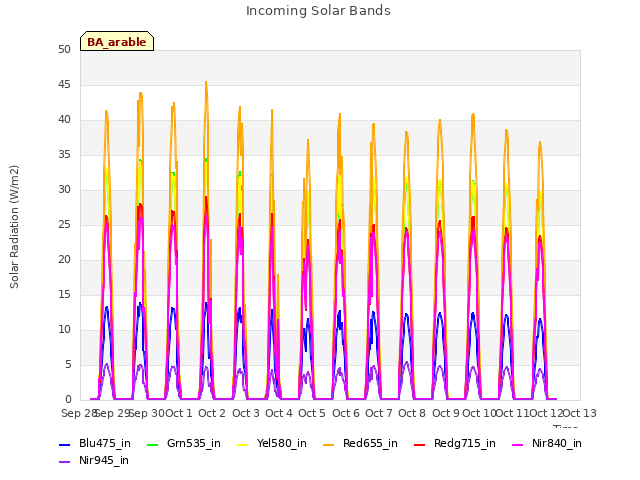Image resolution: width=640 pixels, height=480 pixels.
Task: Click the purple Nir945_in legend swatch
Action: tap(64, 462)
